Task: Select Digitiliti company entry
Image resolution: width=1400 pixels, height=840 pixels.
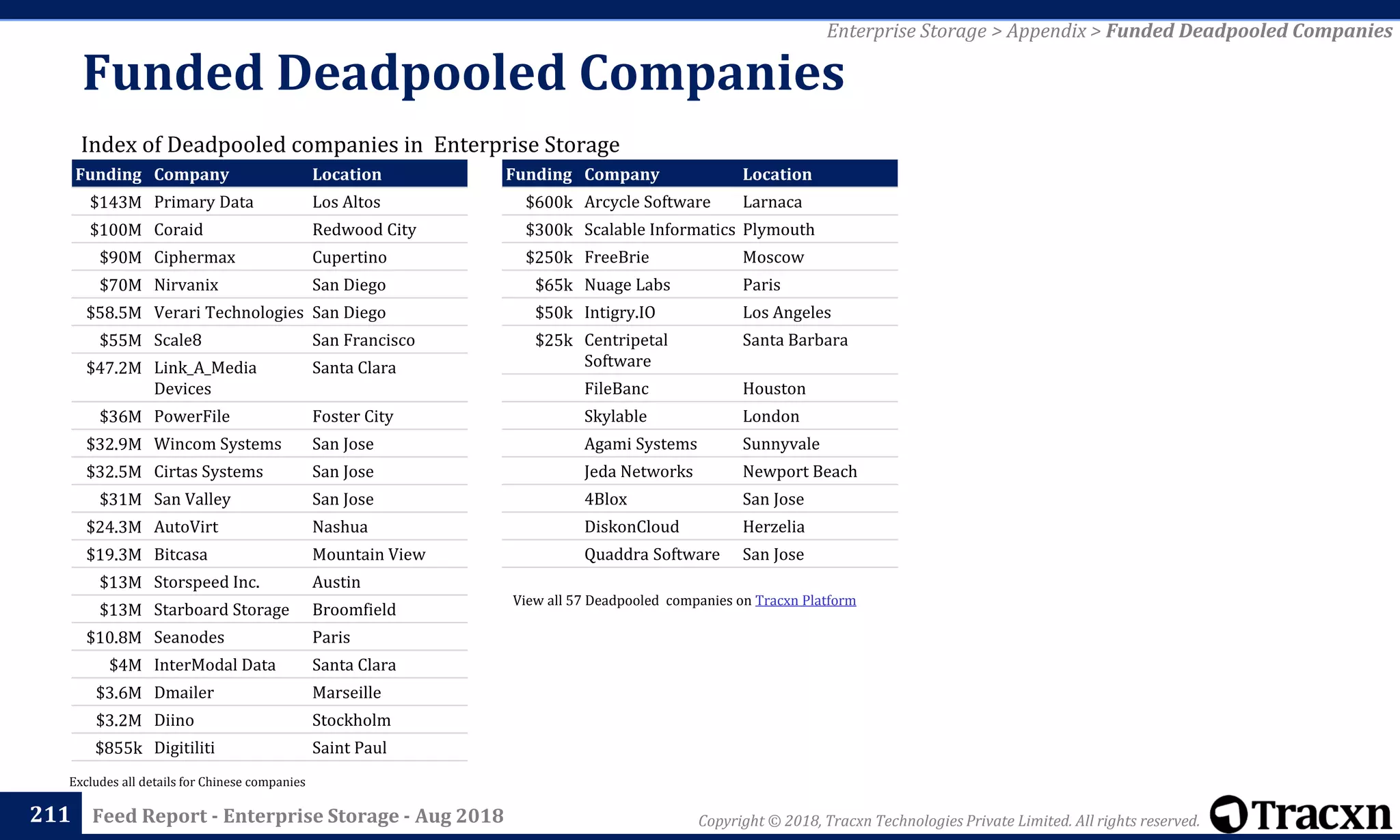Action: [185, 748]
